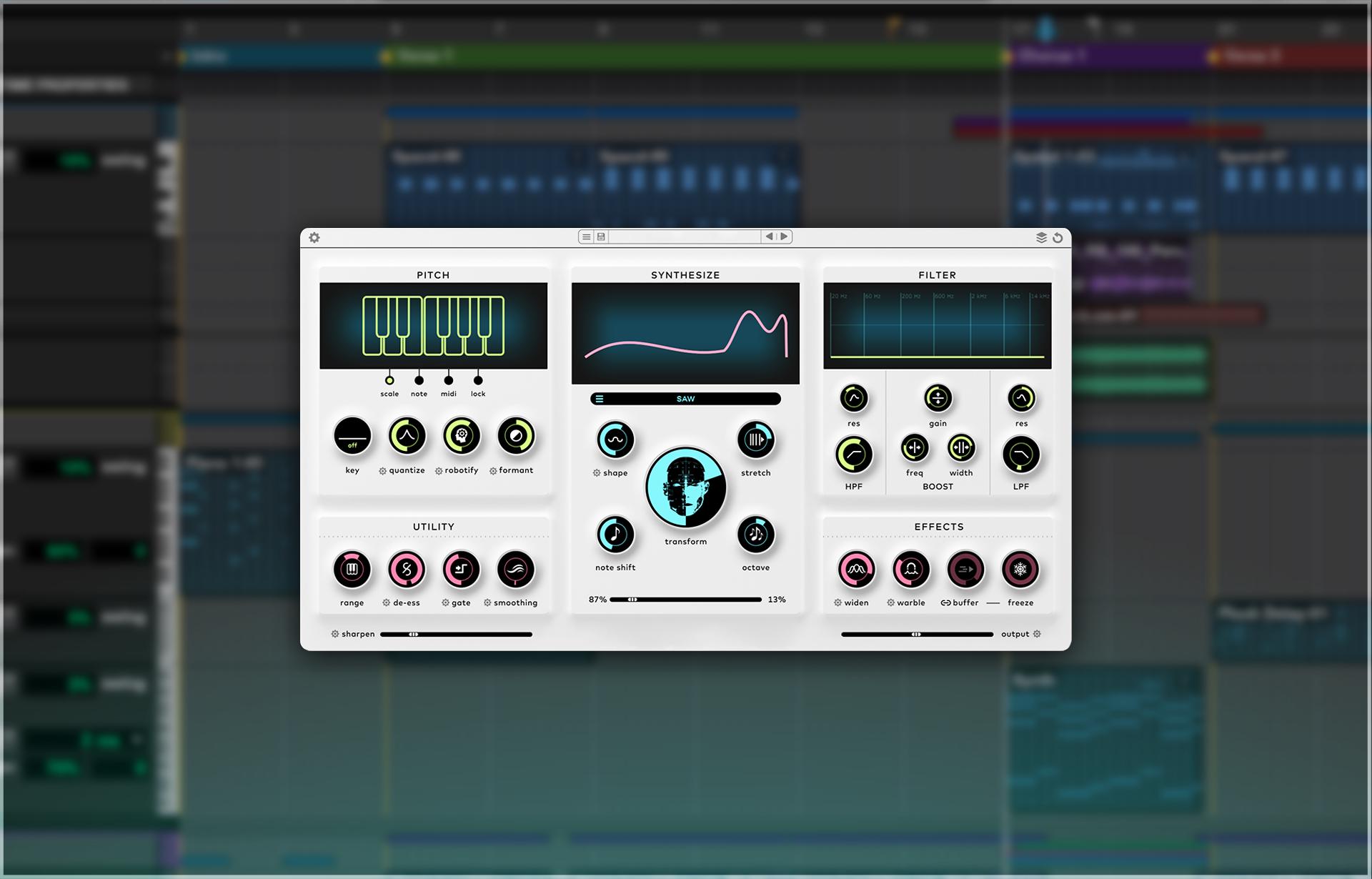This screenshot has width=1372, height=879.
Task: Open robotify gear settings
Action: [x=439, y=471]
